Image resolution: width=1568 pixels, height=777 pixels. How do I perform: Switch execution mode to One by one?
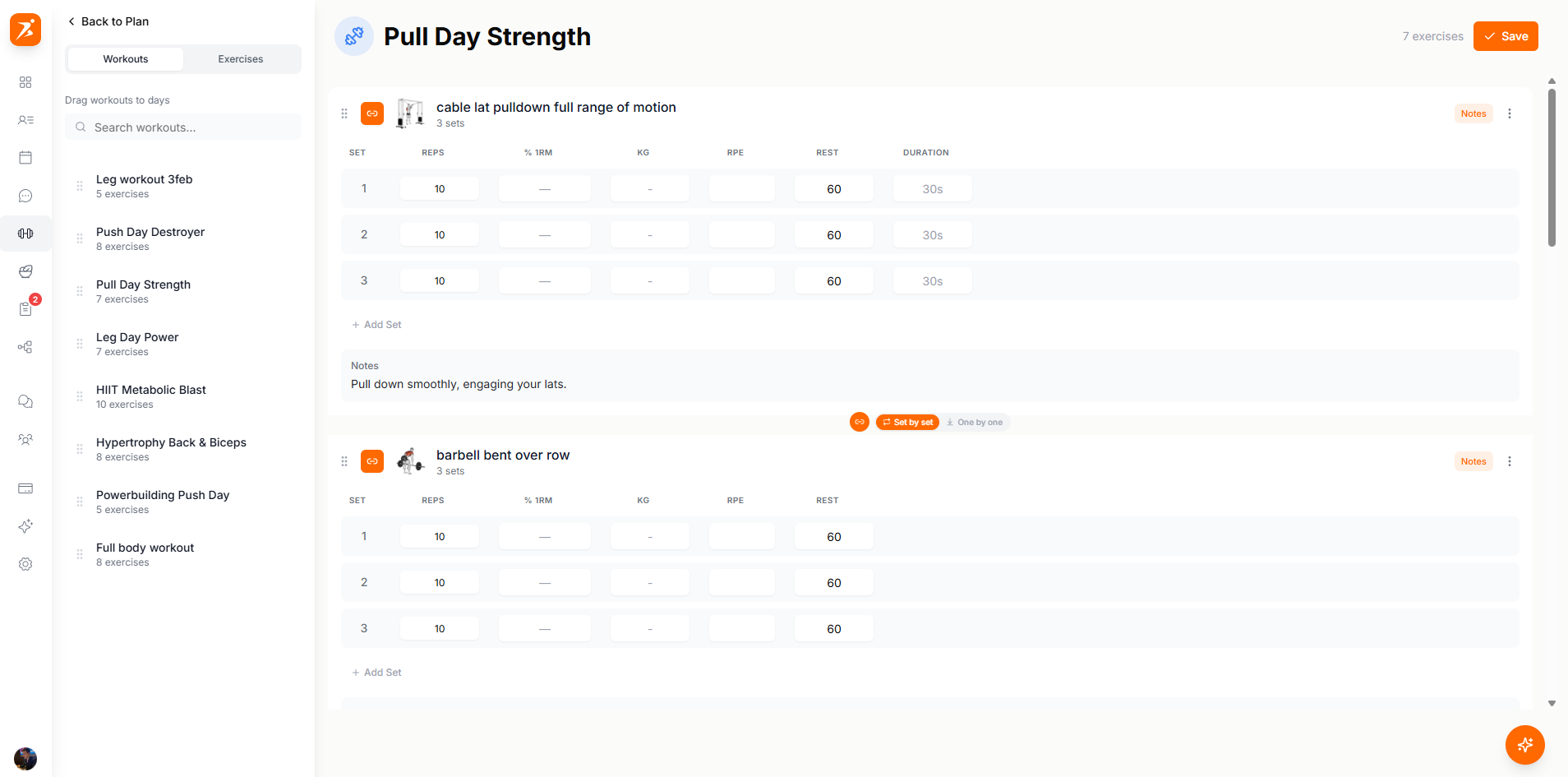[x=975, y=422]
